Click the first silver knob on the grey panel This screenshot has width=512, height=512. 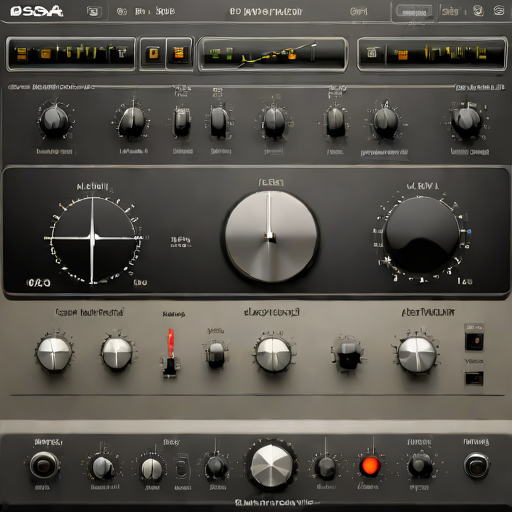(54, 353)
